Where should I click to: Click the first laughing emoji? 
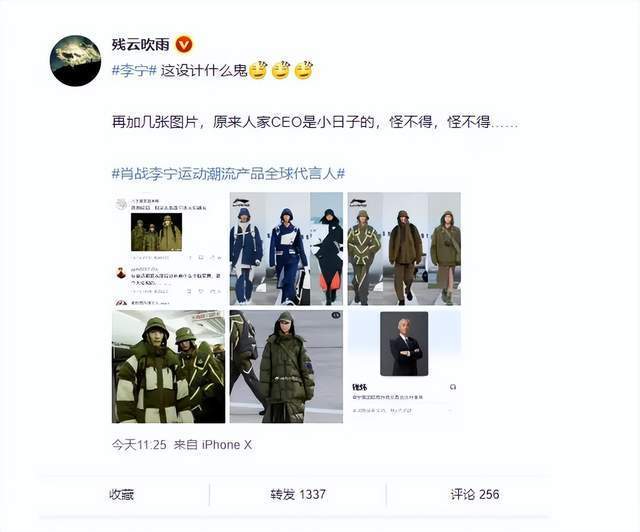[258, 70]
